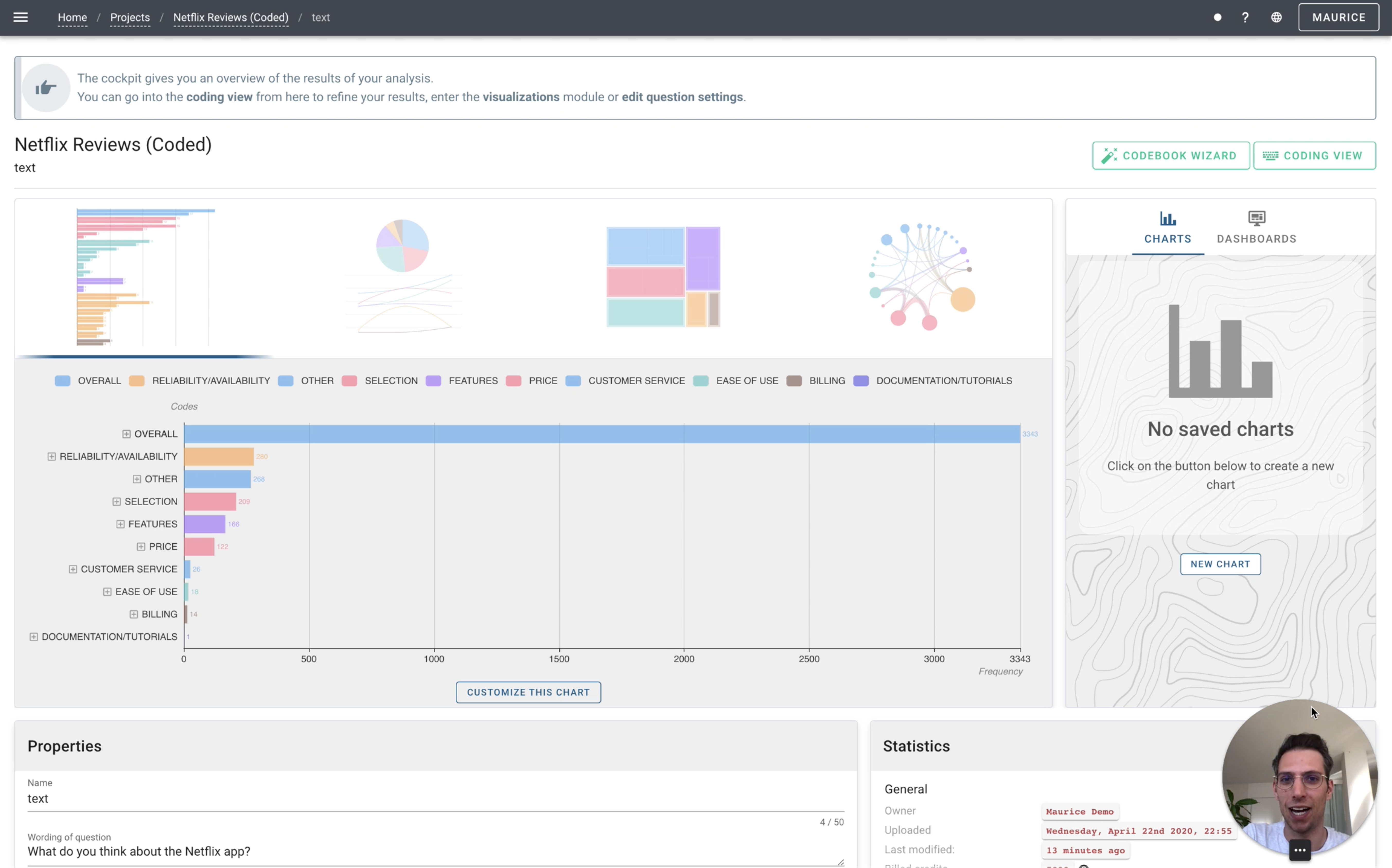This screenshot has height=868, width=1392.
Task: Expand the OTHER code row
Action: point(137,479)
